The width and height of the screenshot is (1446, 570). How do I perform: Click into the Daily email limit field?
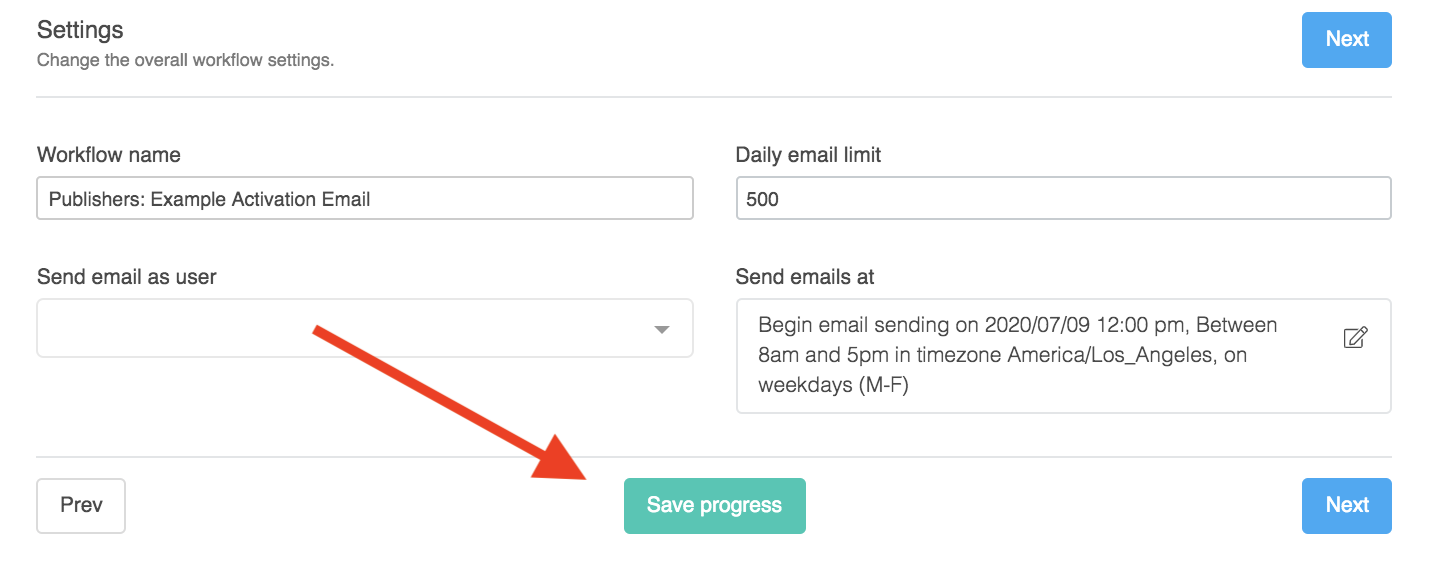(1062, 198)
